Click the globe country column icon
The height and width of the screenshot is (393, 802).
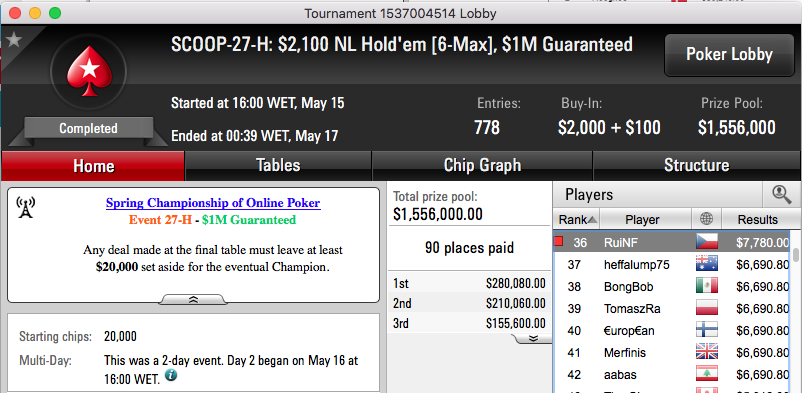tap(706, 220)
